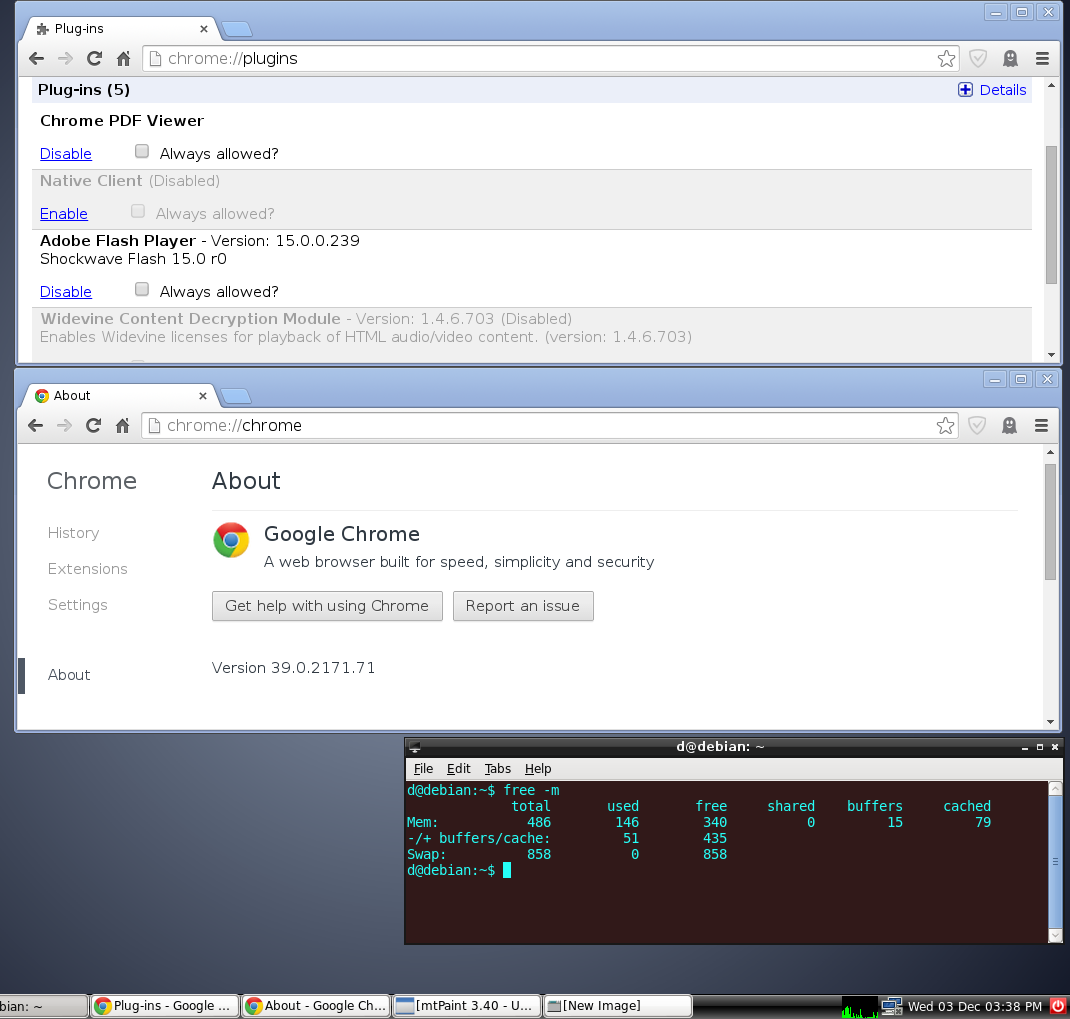Disable Chrome PDF Viewer plug-in
1070x1019 pixels.
tap(66, 154)
